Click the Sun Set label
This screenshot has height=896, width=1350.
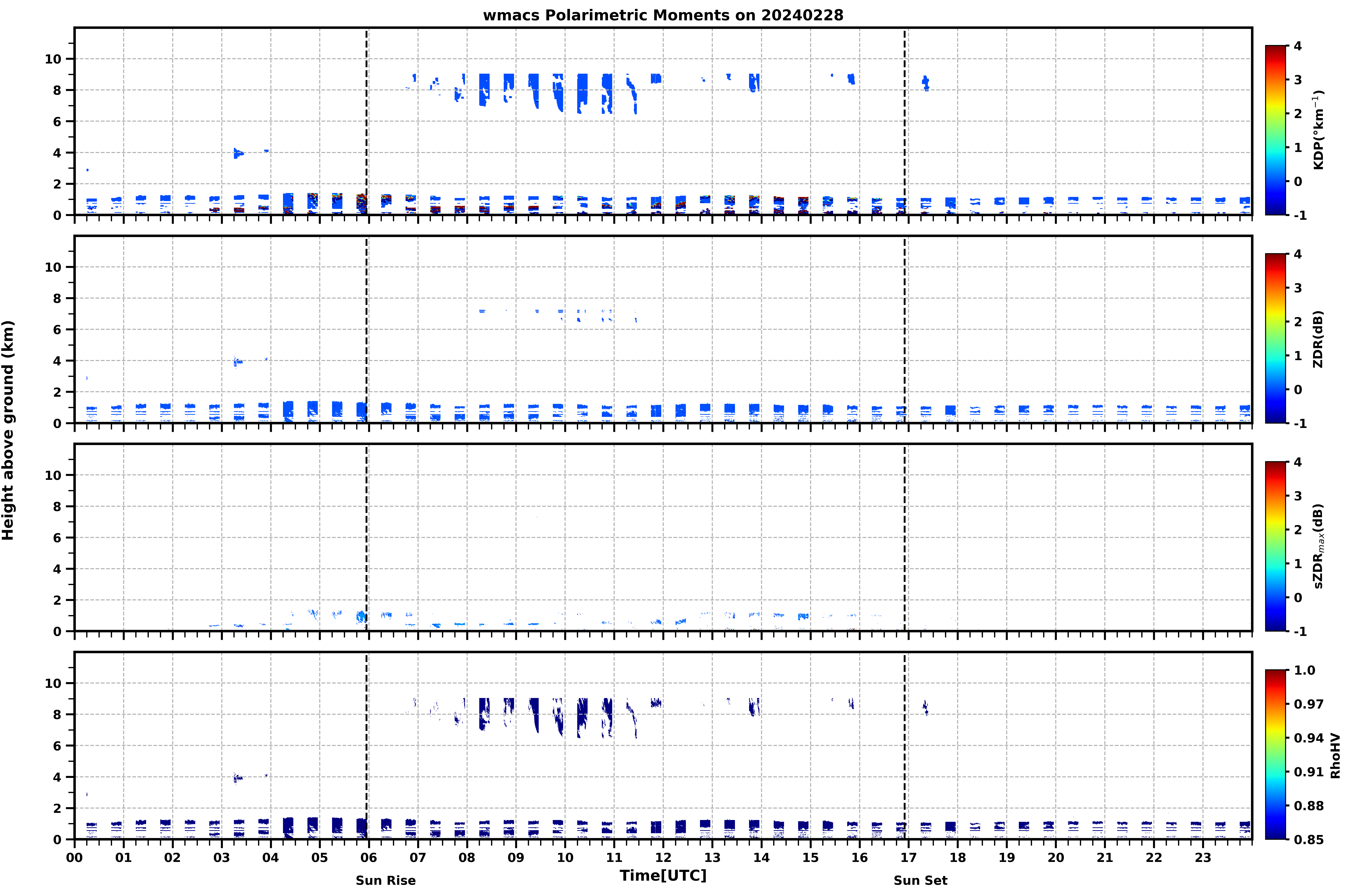coord(920,881)
